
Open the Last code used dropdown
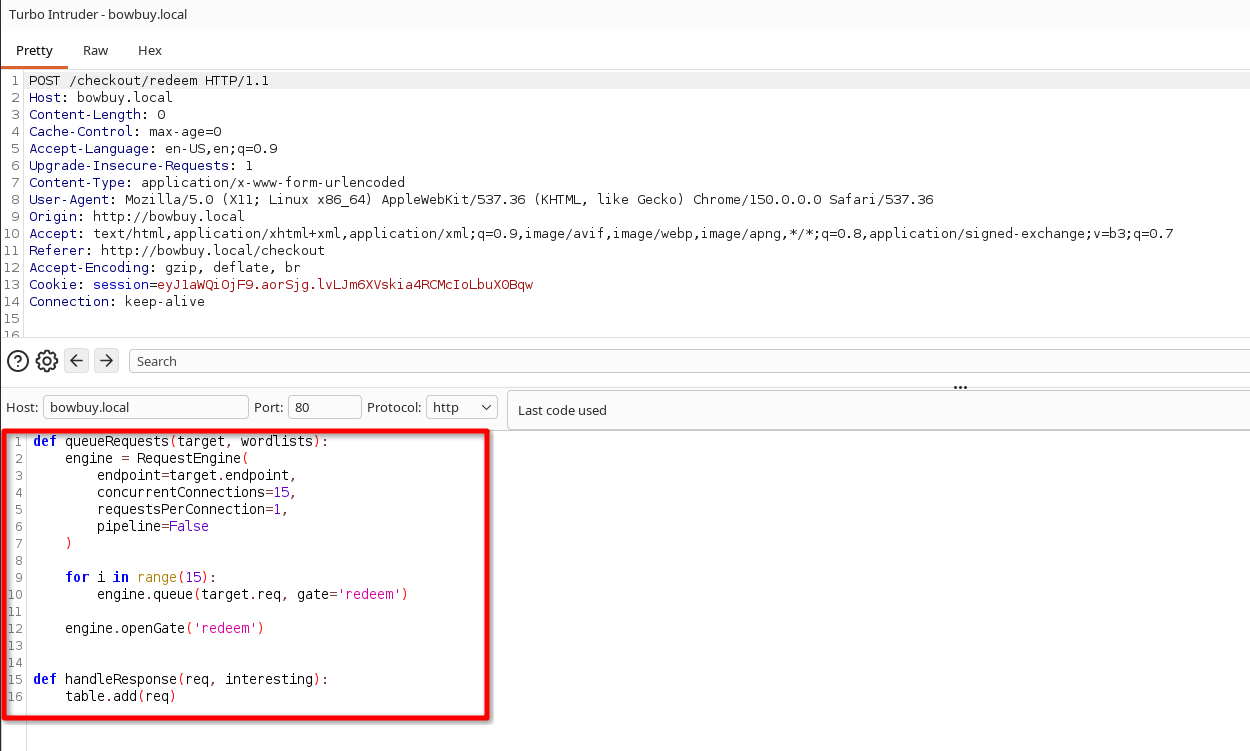click(x=878, y=410)
